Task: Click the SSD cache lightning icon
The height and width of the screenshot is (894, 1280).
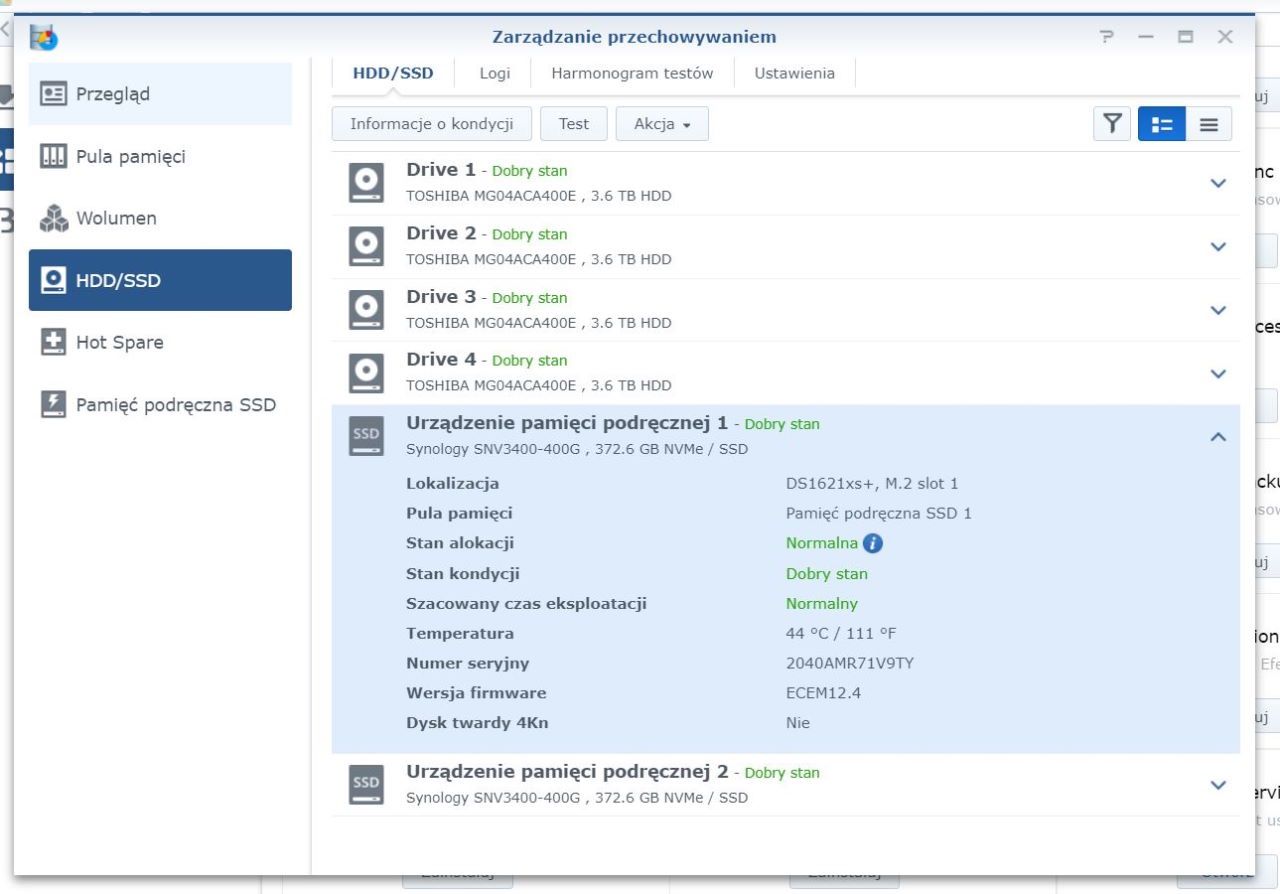Action: tap(52, 405)
